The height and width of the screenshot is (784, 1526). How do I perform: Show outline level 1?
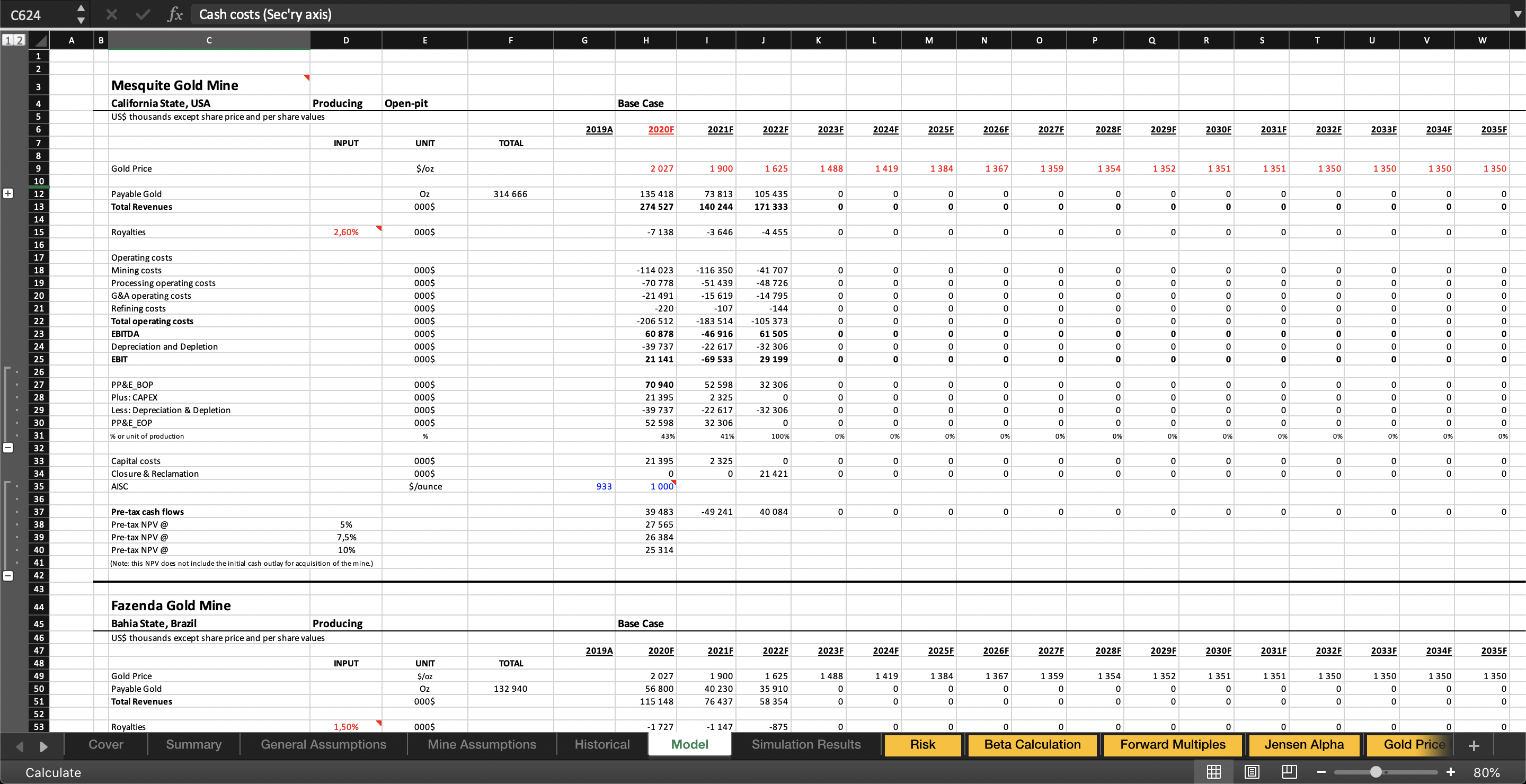pos(8,40)
